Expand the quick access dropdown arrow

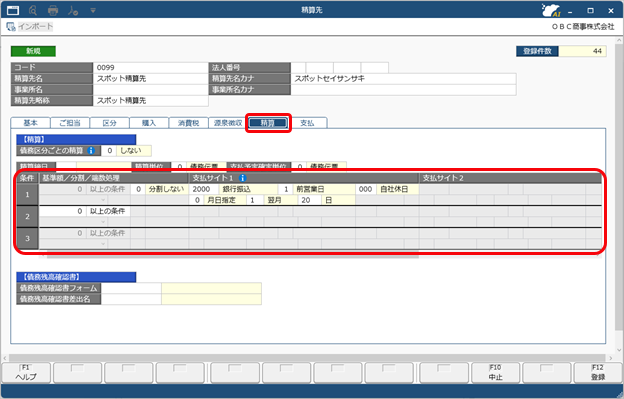click(x=93, y=10)
